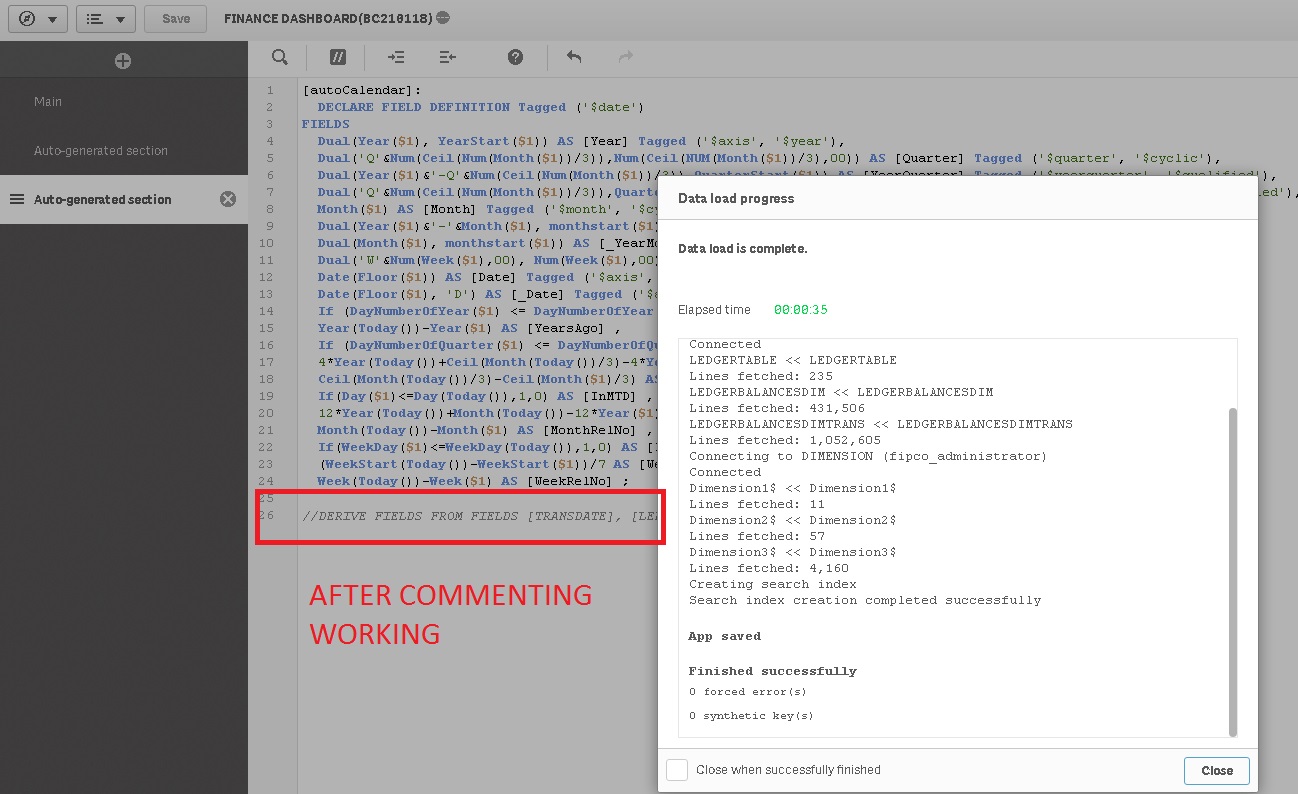Viewport: 1298px width, 794px height.
Task: Close the Data load progress dialog
Action: pyautogui.click(x=1217, y=771)
